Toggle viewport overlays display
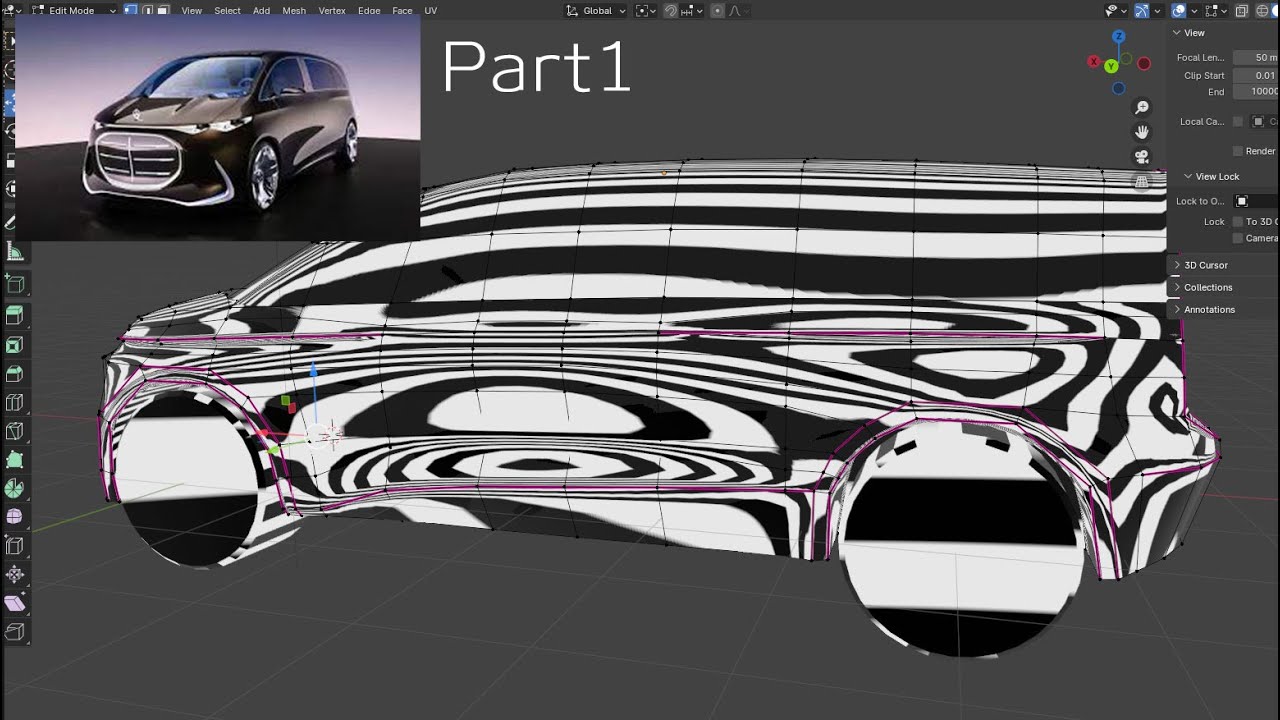Screen dimensions: 1280x720 (x=1179, y=10)
